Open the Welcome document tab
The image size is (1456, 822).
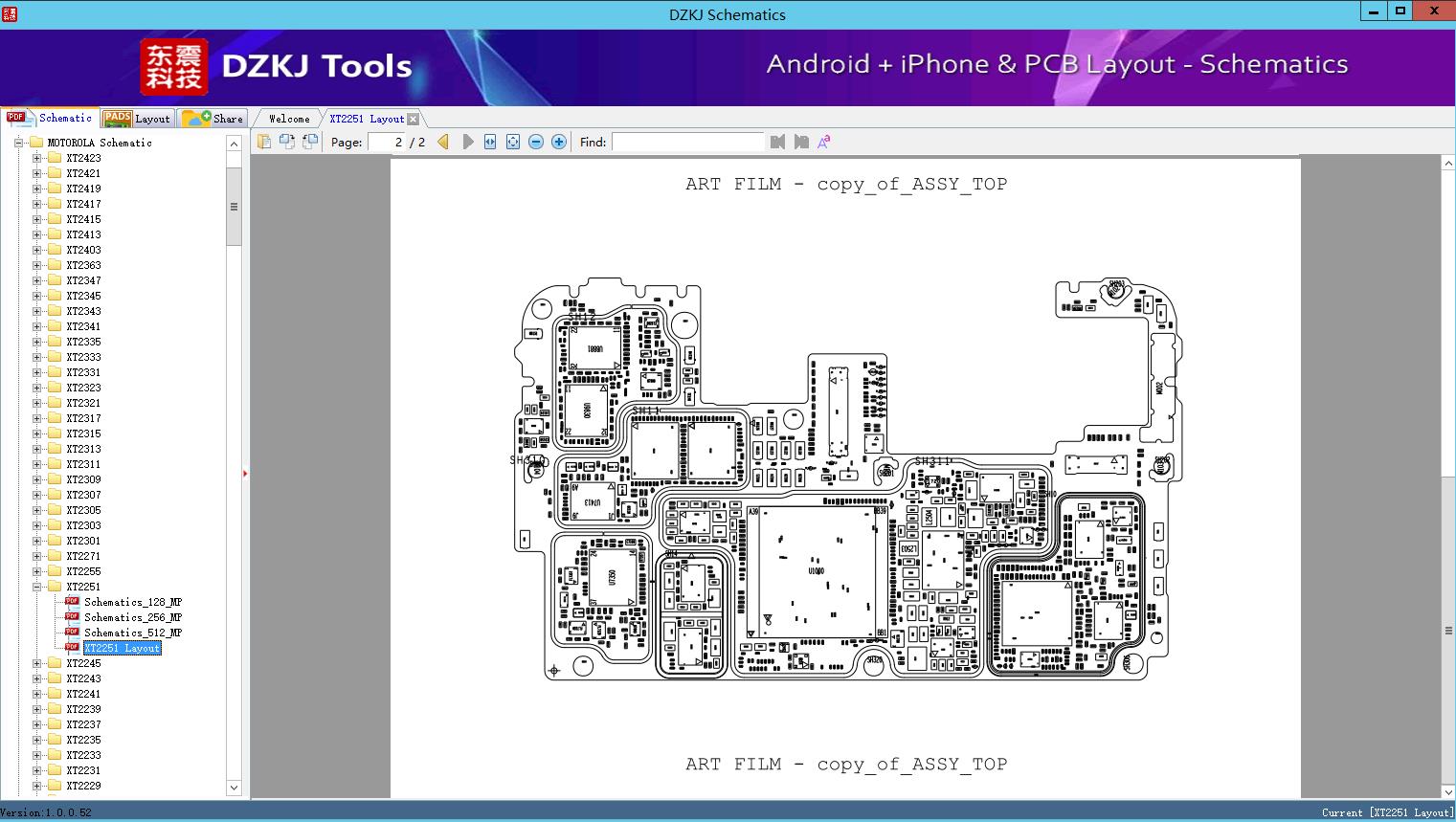point(289,119)
